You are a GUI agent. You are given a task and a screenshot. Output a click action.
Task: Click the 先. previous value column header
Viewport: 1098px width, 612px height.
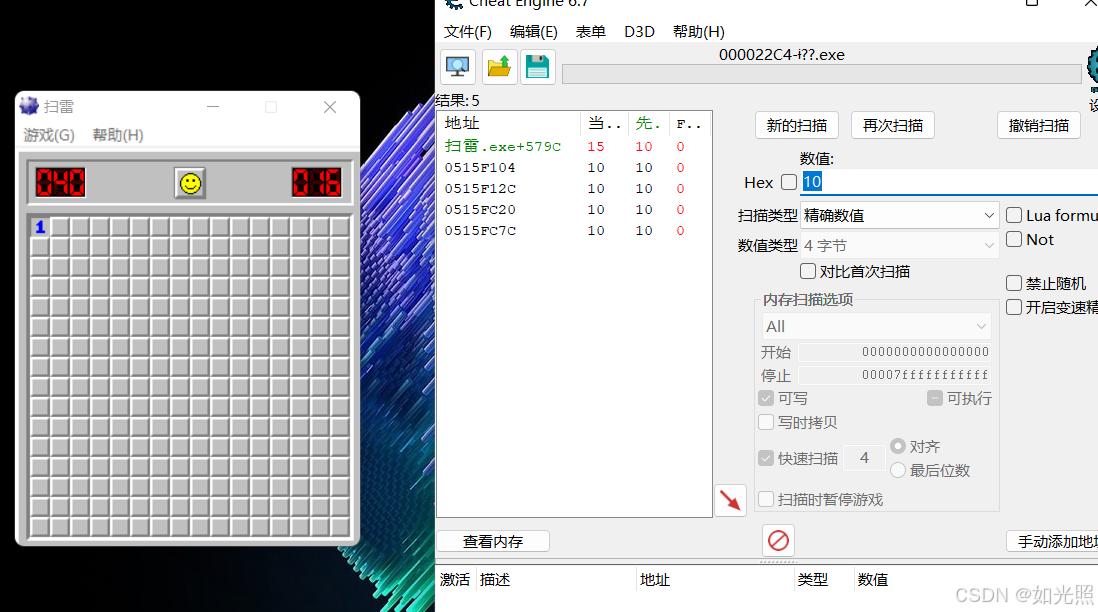tap(648, 123)
